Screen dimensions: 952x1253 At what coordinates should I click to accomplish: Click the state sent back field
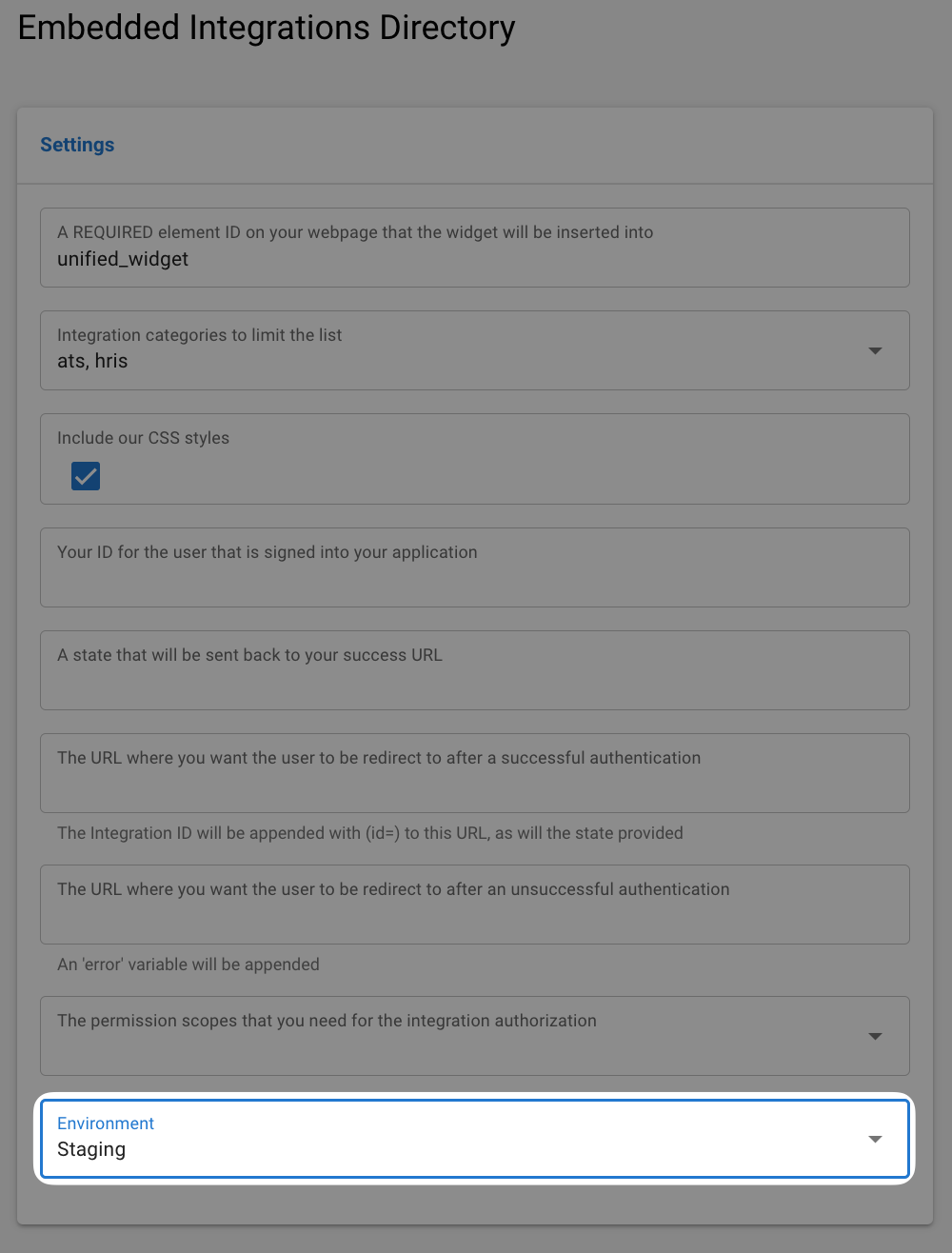click(474, 680)
